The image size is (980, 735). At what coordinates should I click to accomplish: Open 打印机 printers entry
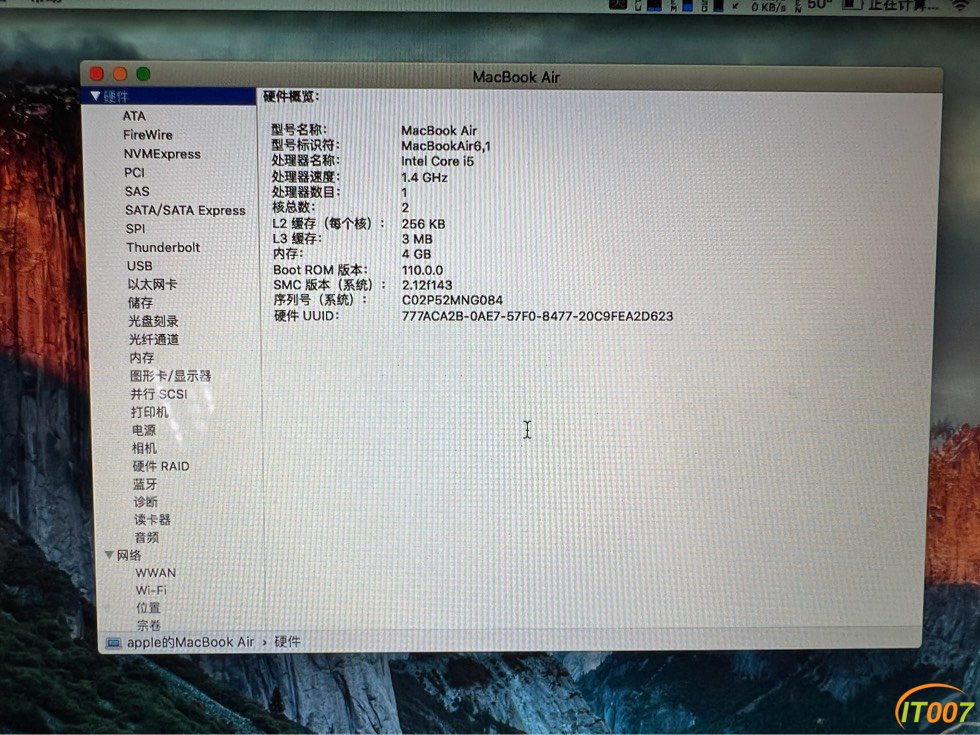point(150,412)
